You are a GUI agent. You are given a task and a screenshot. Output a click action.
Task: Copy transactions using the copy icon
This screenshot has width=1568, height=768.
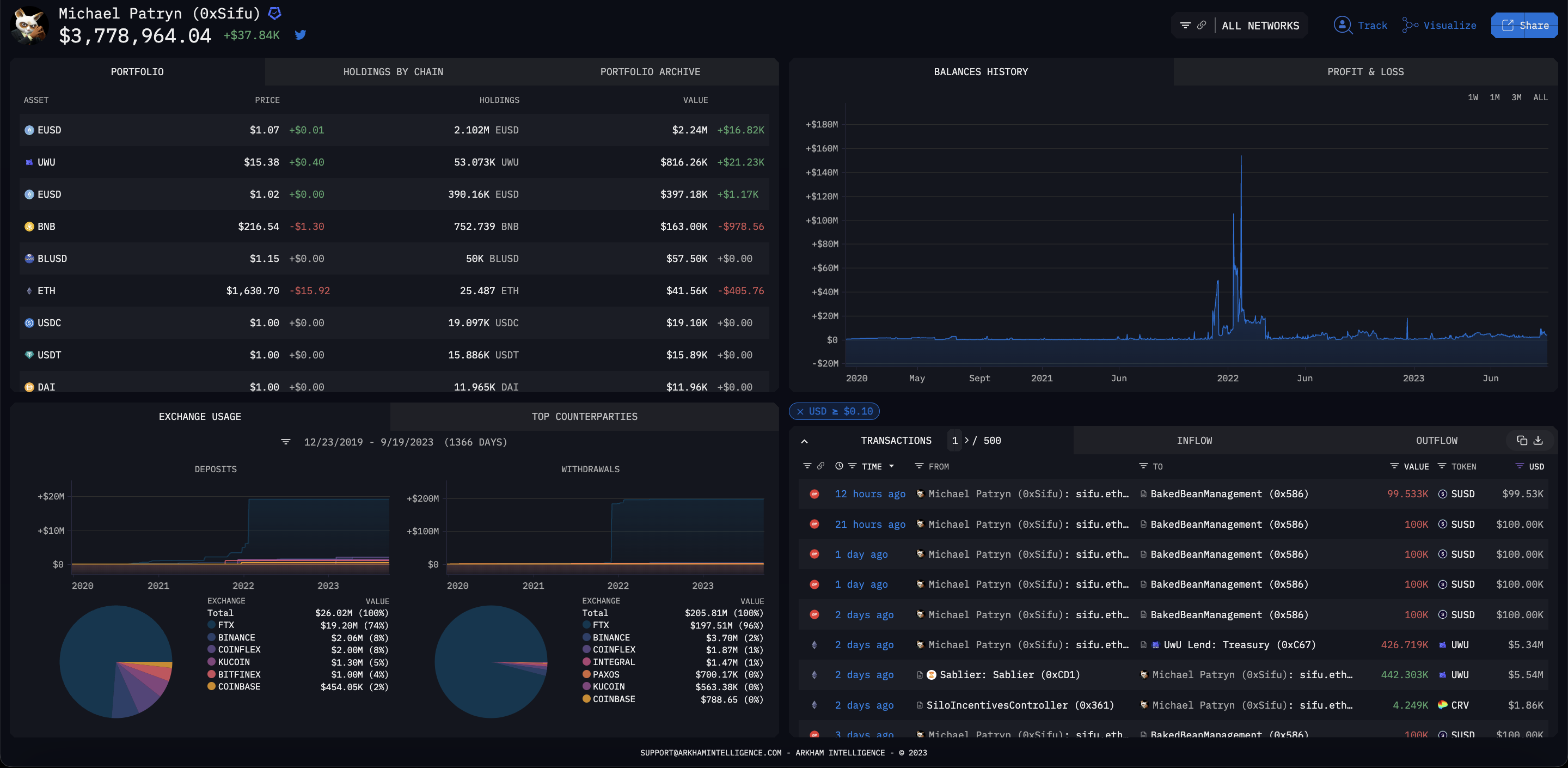point(1522,440)
